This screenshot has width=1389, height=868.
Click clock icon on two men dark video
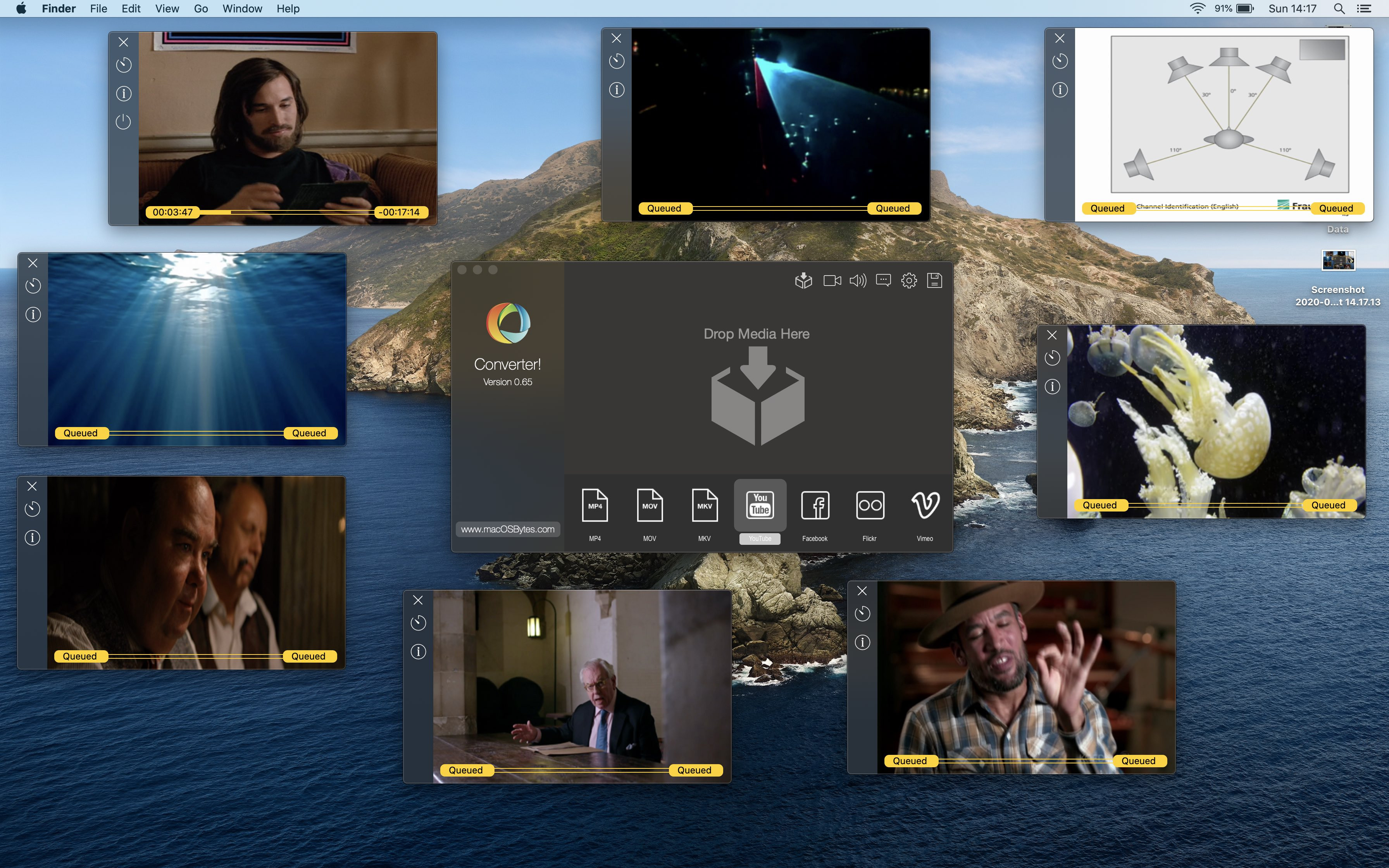[32, 509]
